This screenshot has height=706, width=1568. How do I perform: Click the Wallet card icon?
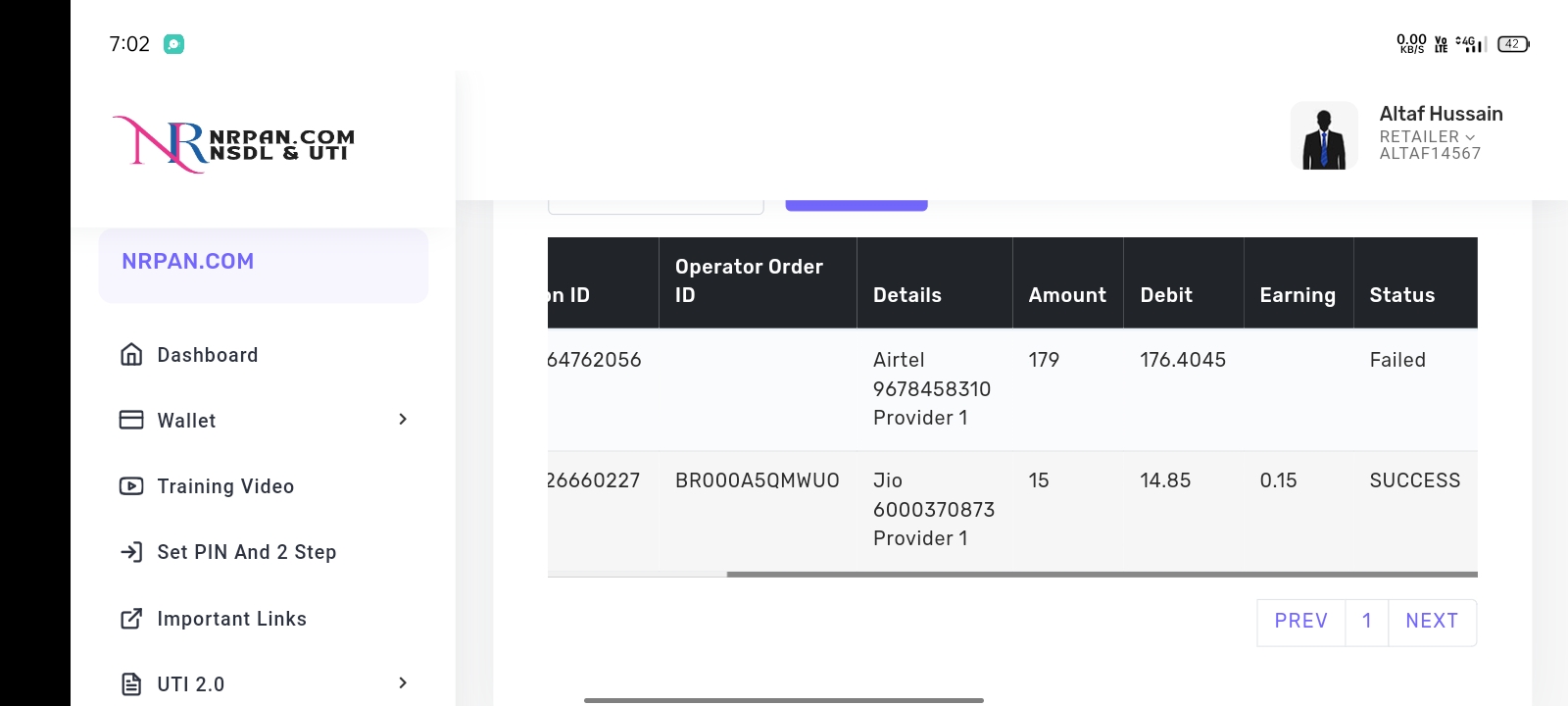[131, 420]
